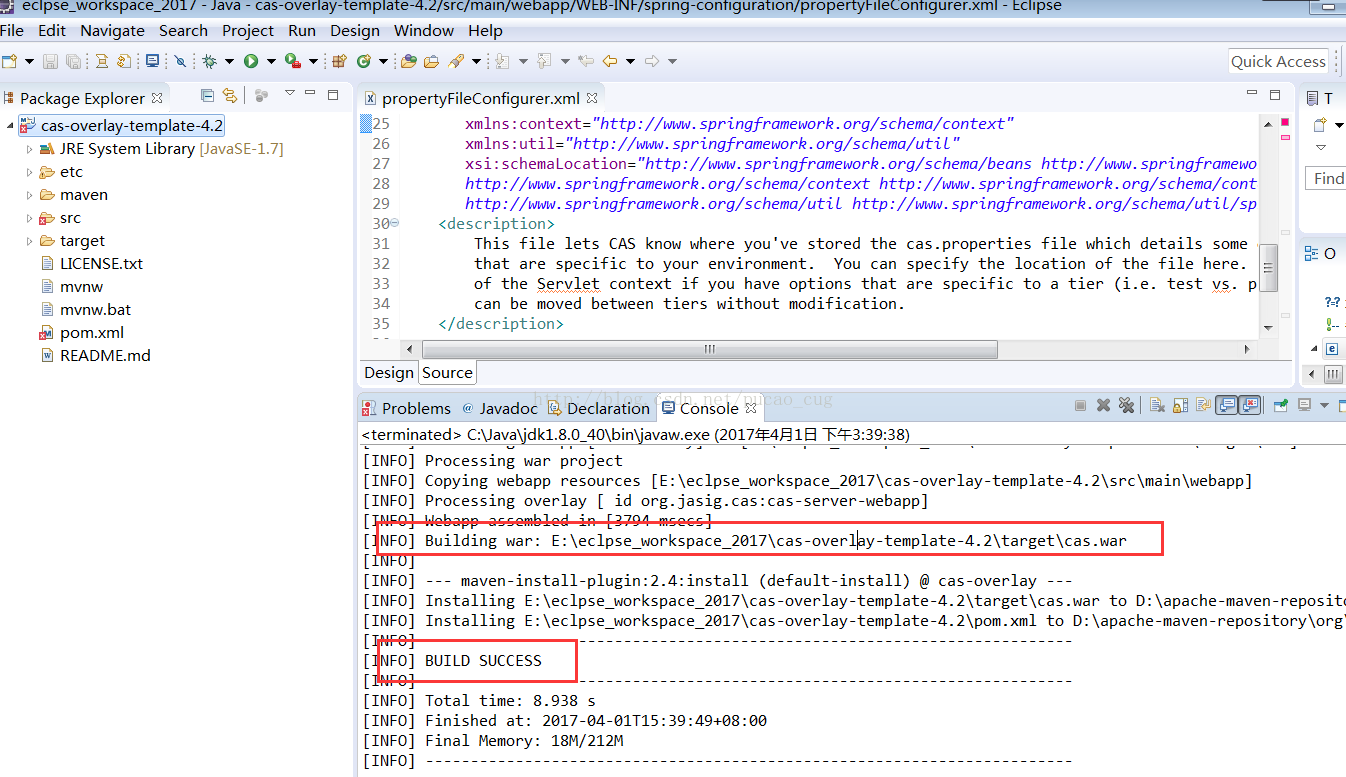Toggle console Scroll Lock icon

click(1180, 405)
